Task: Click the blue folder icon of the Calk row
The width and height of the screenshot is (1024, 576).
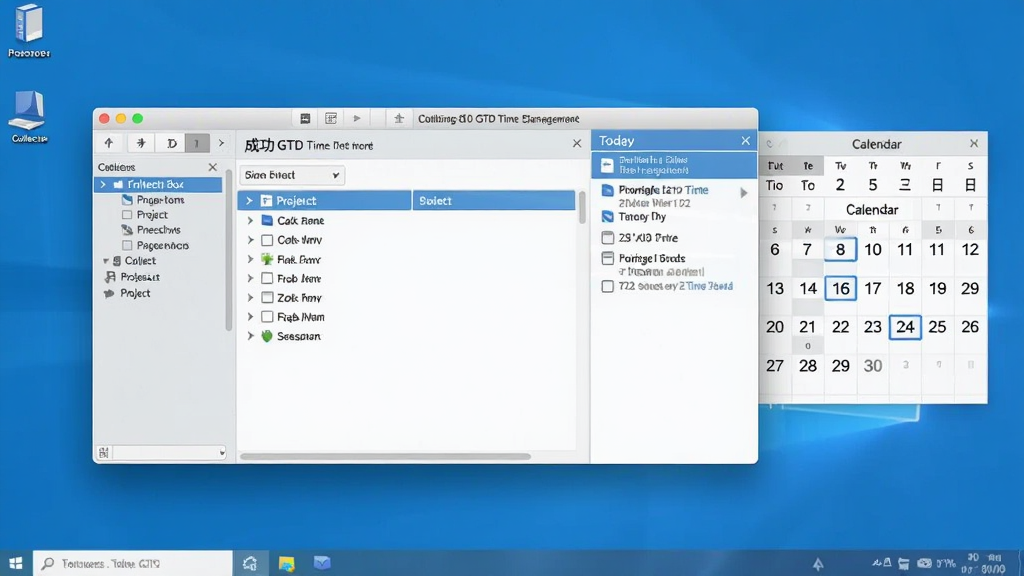Action: point(266,220)
